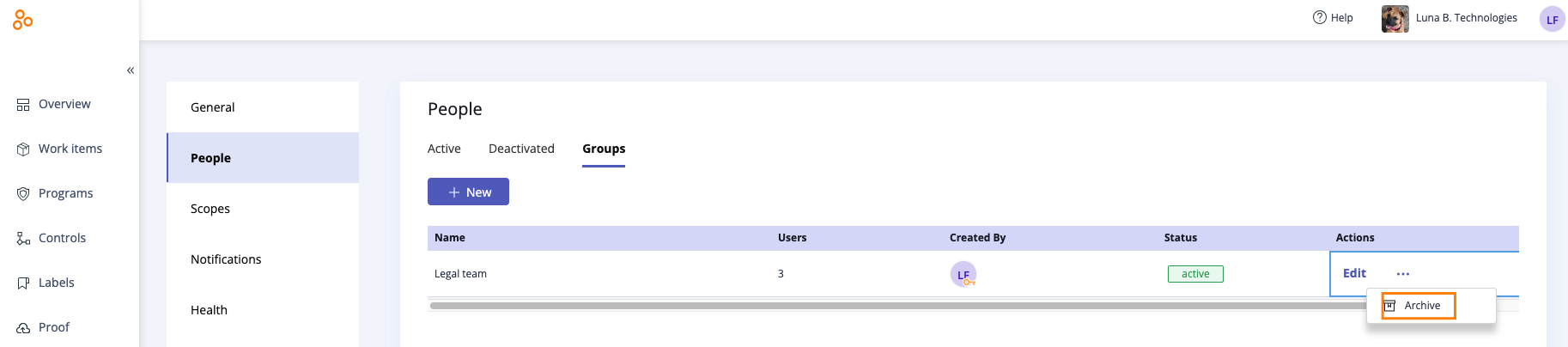The height and width of the screenshot is (347, 1568).
Task: Open the LF user avatar menu
Action: tap(1553, 19)
